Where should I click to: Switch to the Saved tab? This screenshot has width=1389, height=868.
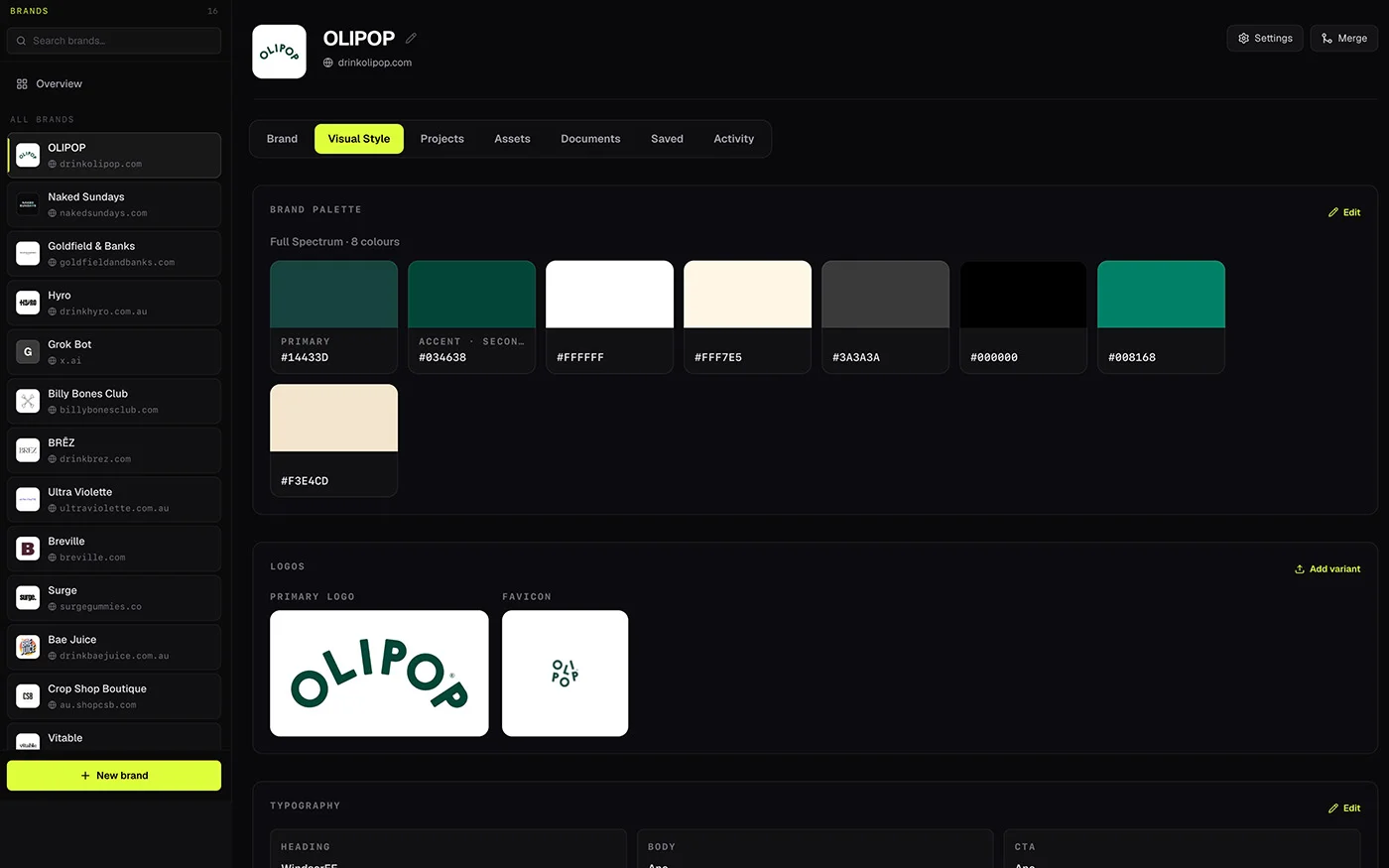point(667,139)
